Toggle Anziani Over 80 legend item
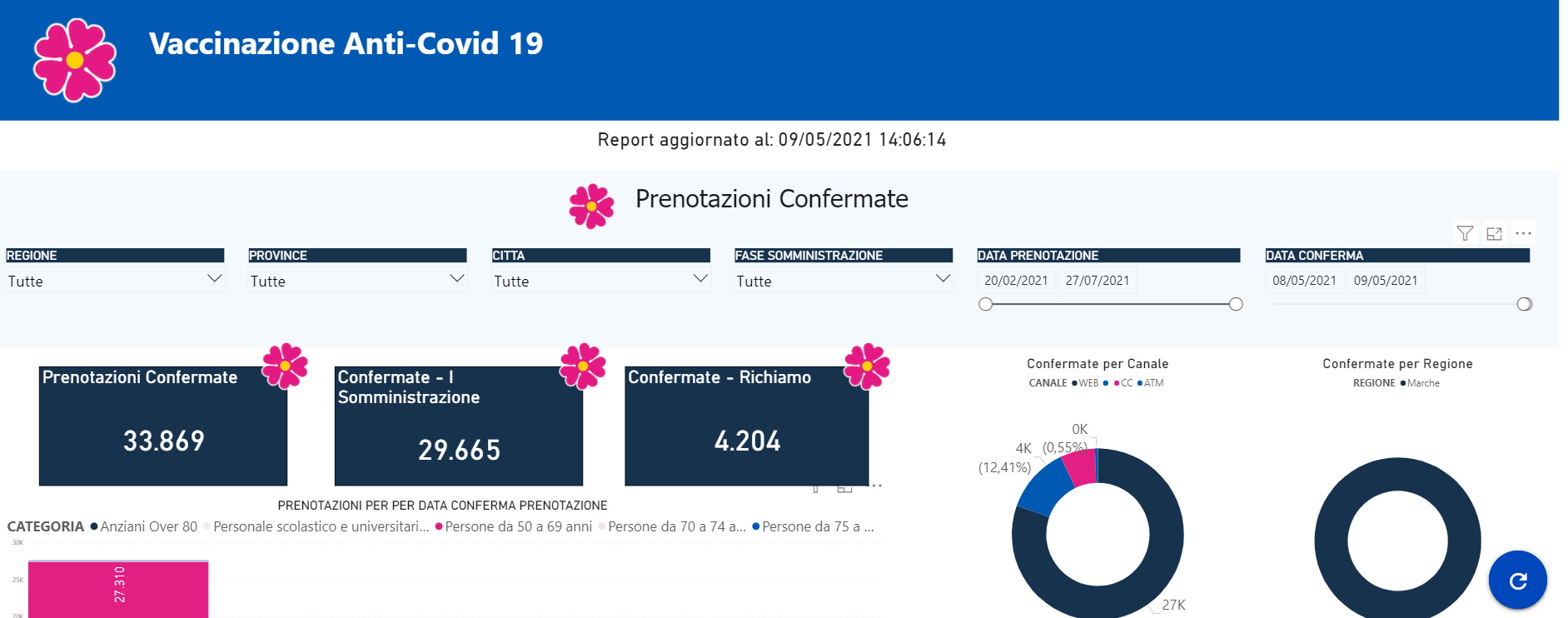1568x618 pixels. point(144,526)
